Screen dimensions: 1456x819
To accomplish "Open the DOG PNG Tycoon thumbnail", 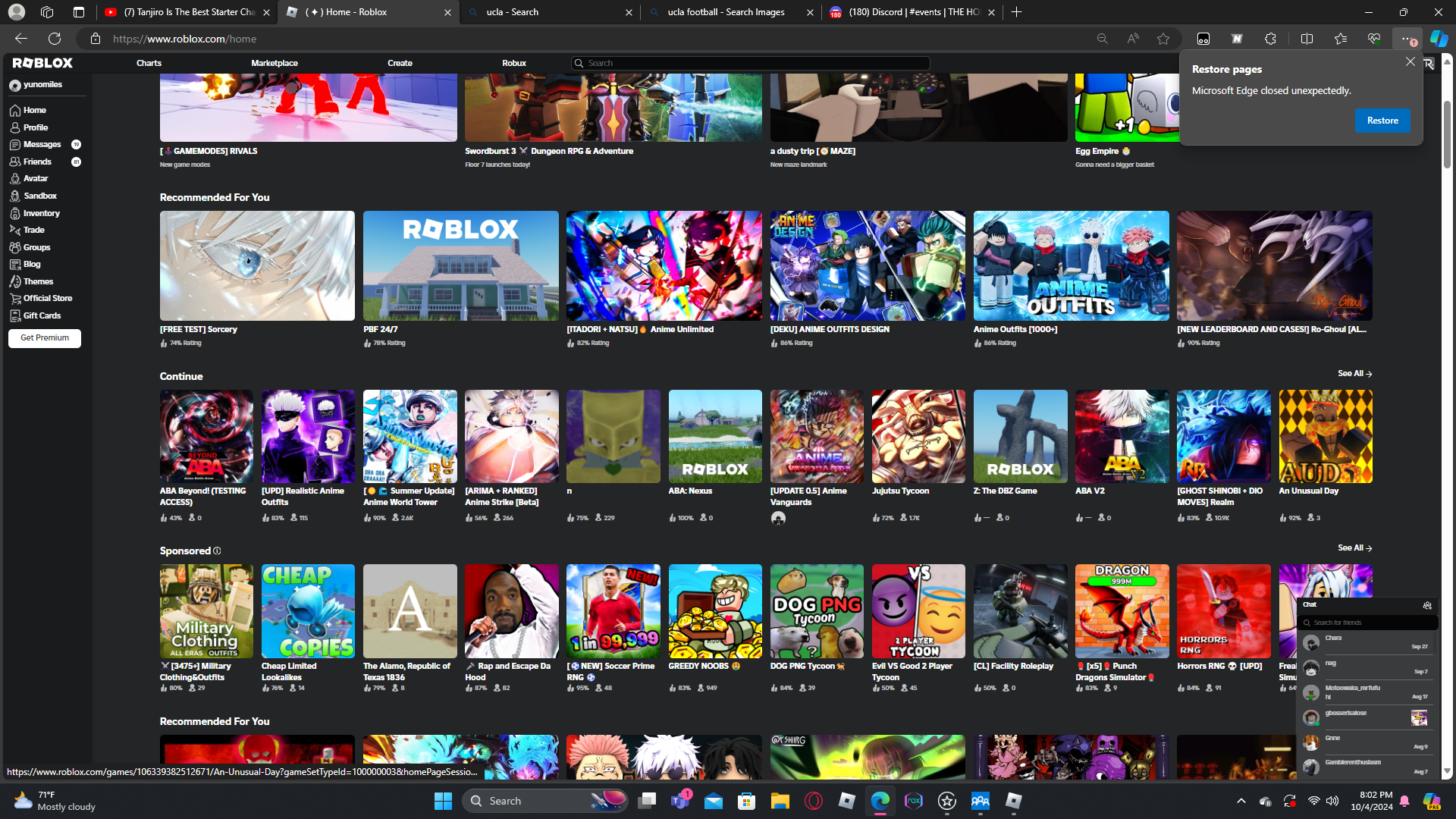I will [x=817, y=610].
